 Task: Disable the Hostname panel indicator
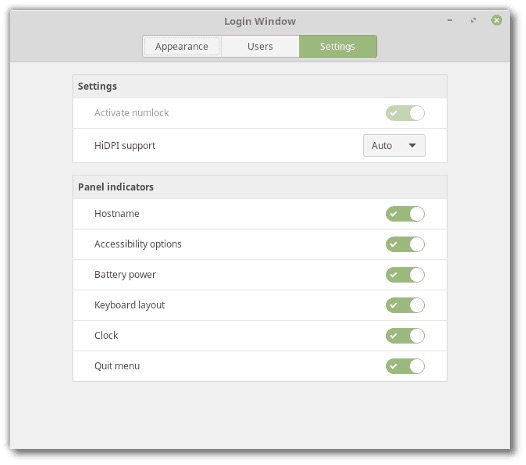click(x=405, y=214)
